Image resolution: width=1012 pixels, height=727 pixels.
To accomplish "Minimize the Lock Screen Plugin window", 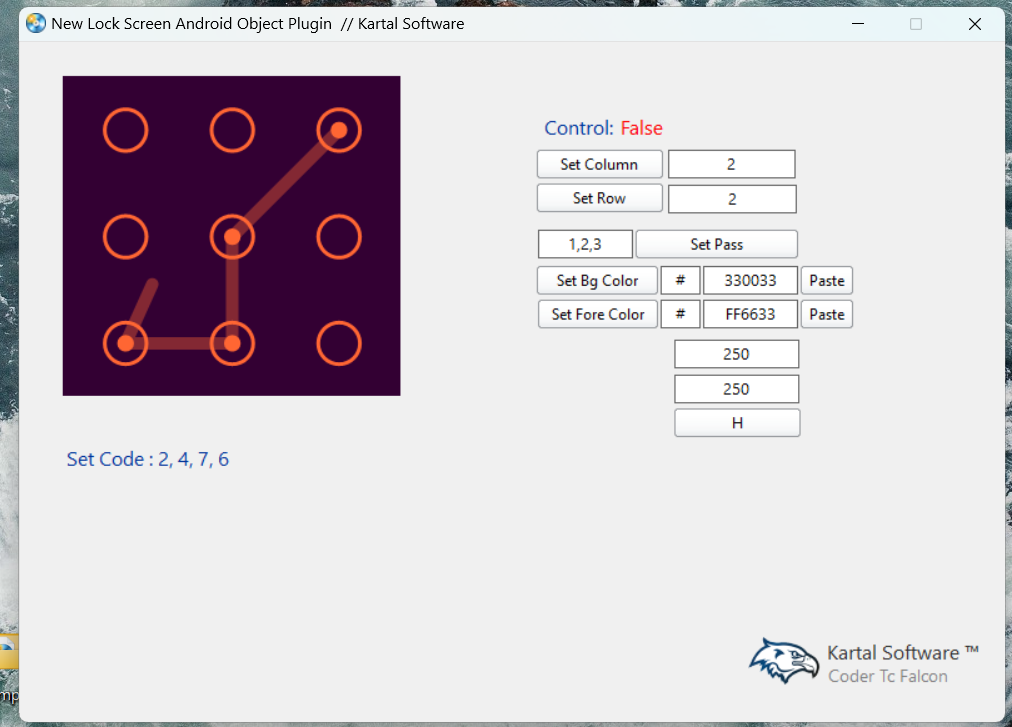I will pyautogui.click(x=858, y=24).
